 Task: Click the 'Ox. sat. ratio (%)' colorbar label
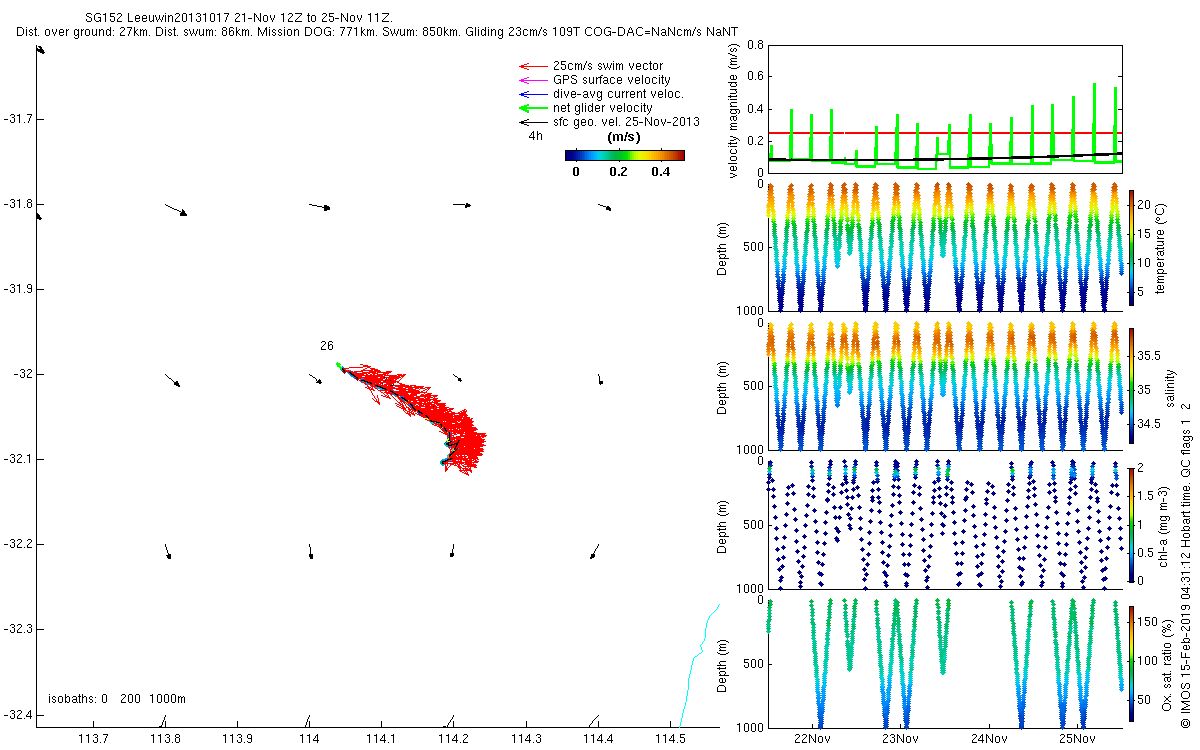[1165, 663]
